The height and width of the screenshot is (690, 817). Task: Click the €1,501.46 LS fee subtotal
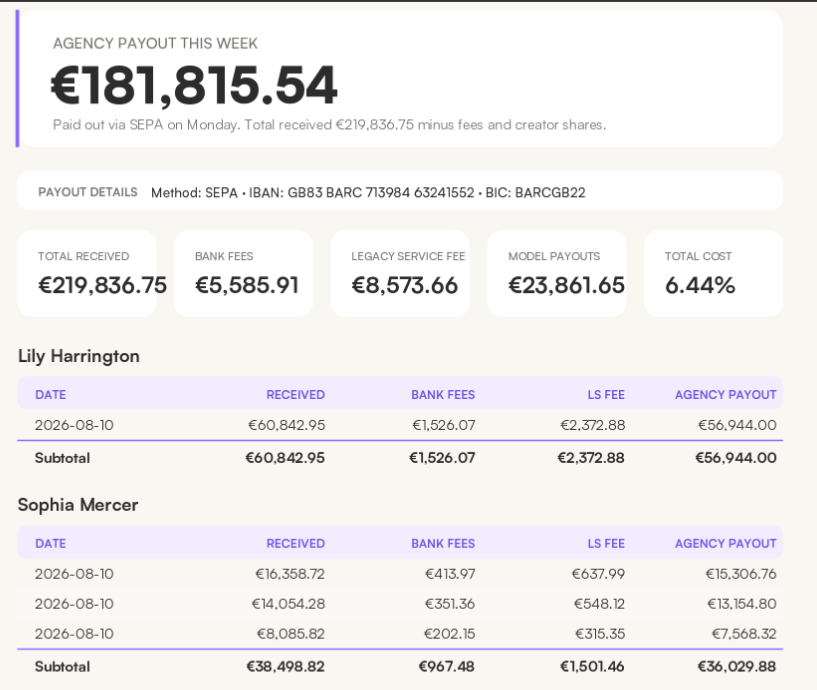[x=592, y=667]
